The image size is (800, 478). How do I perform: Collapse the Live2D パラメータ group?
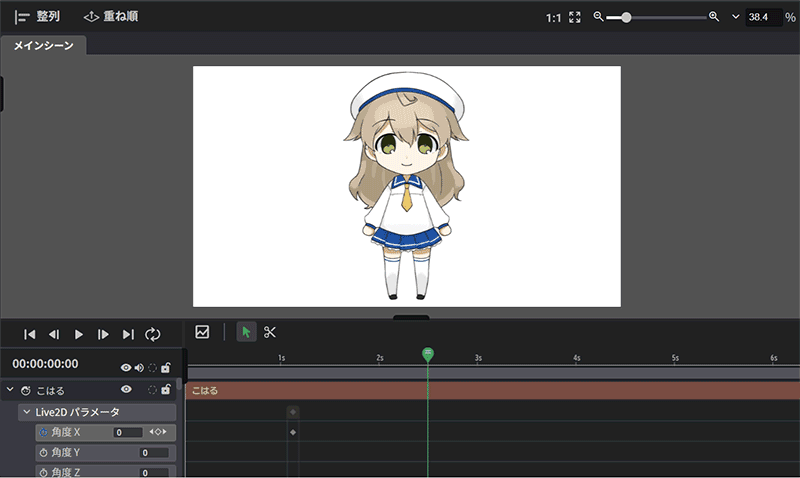click(x=27, y=412)
